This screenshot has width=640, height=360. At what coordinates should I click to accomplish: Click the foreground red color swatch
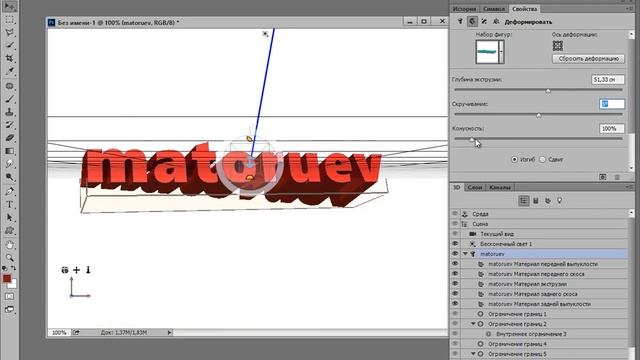pyautogui.click(x=7, y=278)
